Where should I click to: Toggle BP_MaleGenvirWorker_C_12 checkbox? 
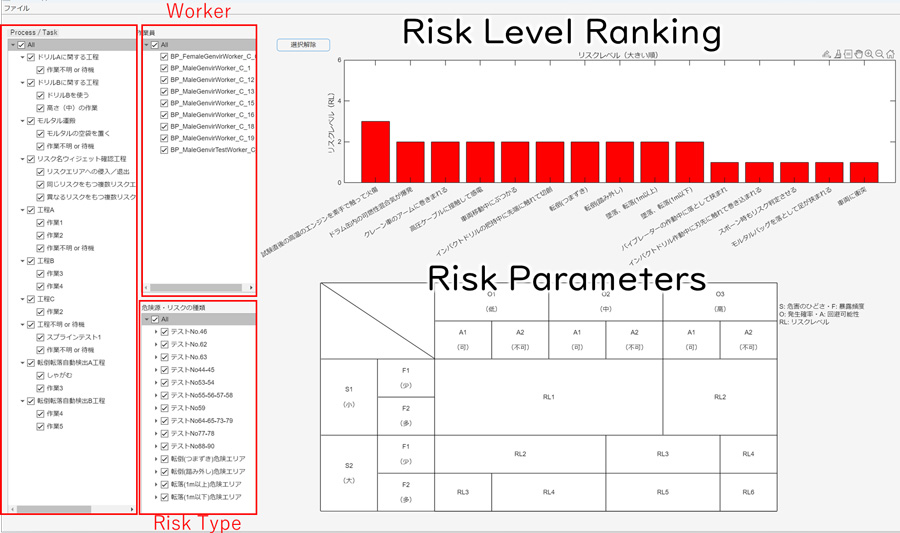164,80
